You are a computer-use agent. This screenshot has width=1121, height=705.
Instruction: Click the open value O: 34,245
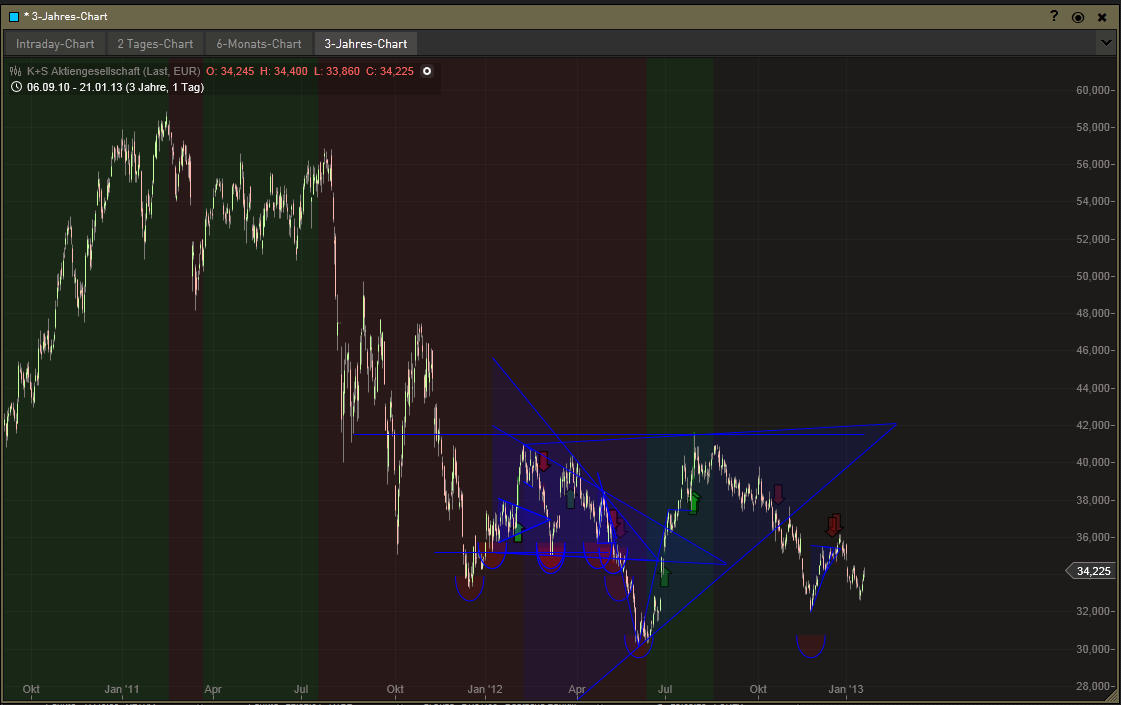click(x=230, y=72)
